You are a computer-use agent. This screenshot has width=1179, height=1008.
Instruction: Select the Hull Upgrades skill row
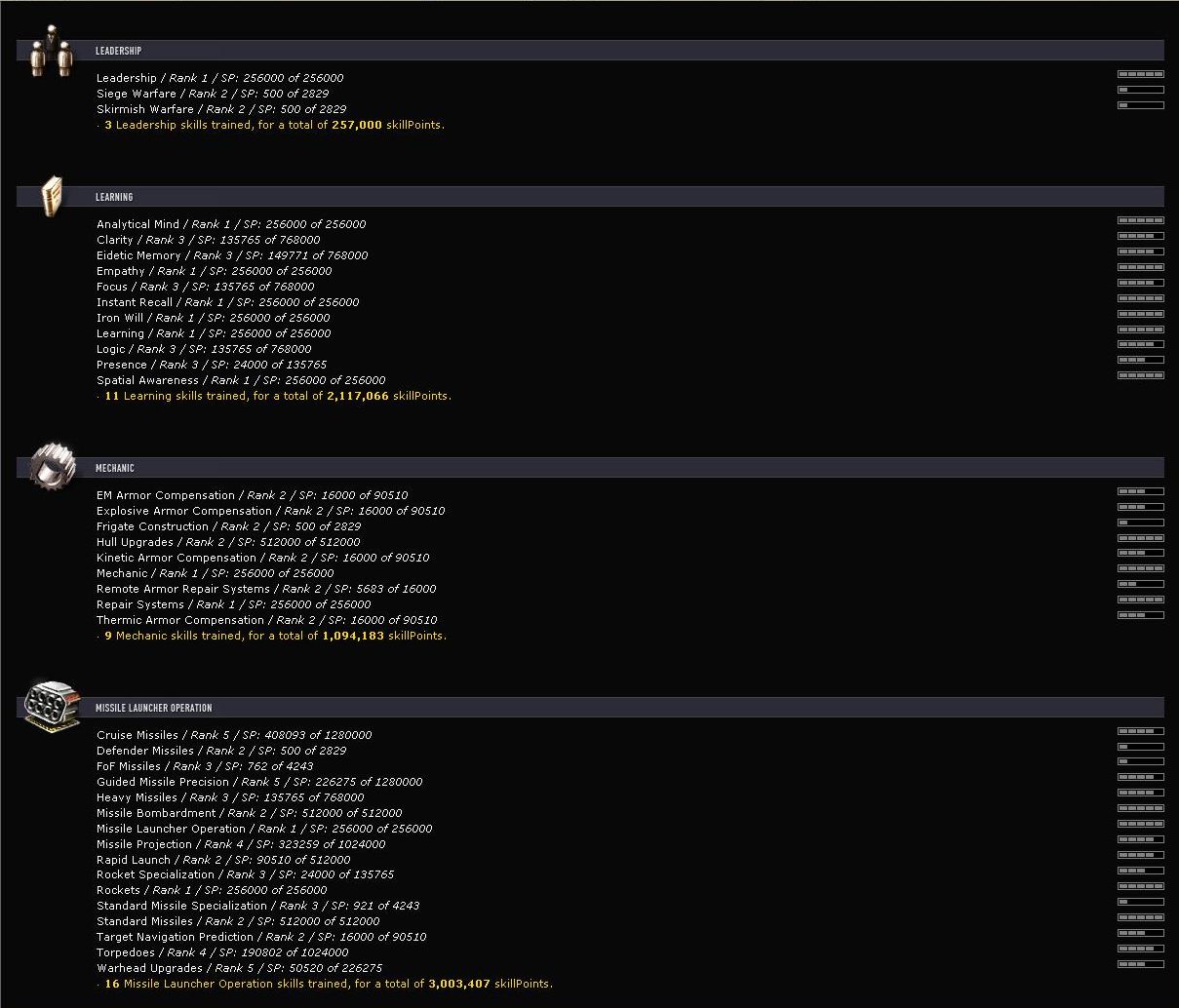pos(228,542)
